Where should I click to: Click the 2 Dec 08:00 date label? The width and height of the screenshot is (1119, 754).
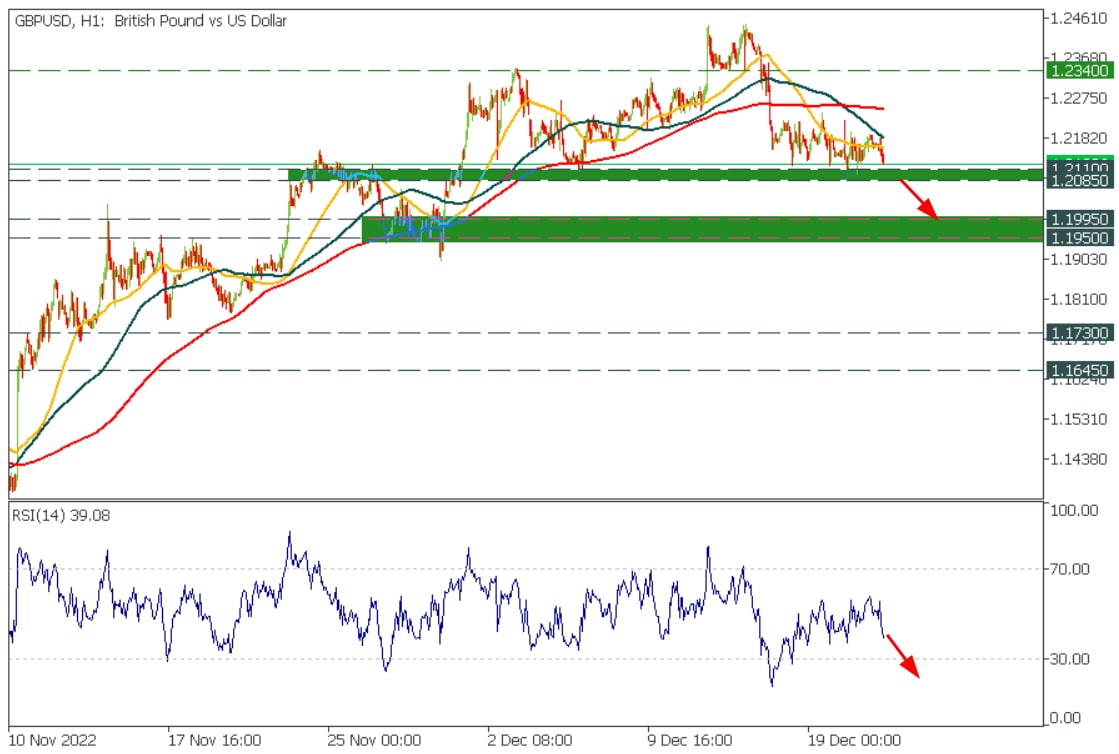click(x=530, y=740)
